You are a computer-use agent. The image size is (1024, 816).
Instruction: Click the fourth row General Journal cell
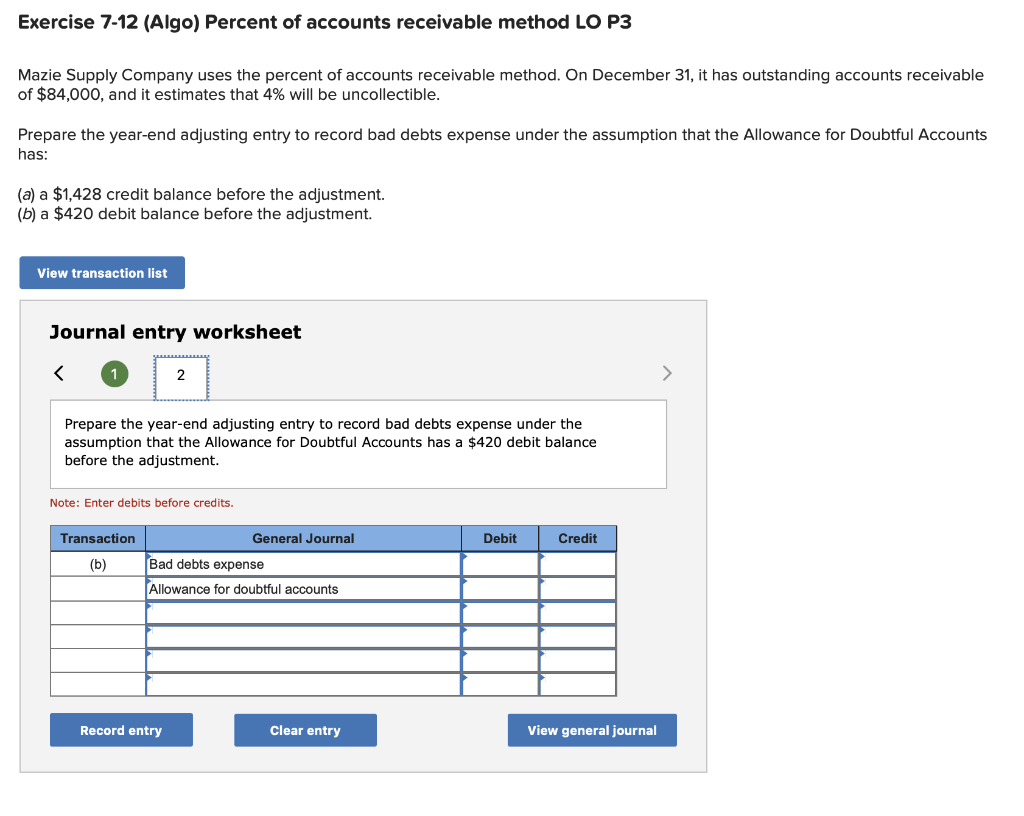303,637
